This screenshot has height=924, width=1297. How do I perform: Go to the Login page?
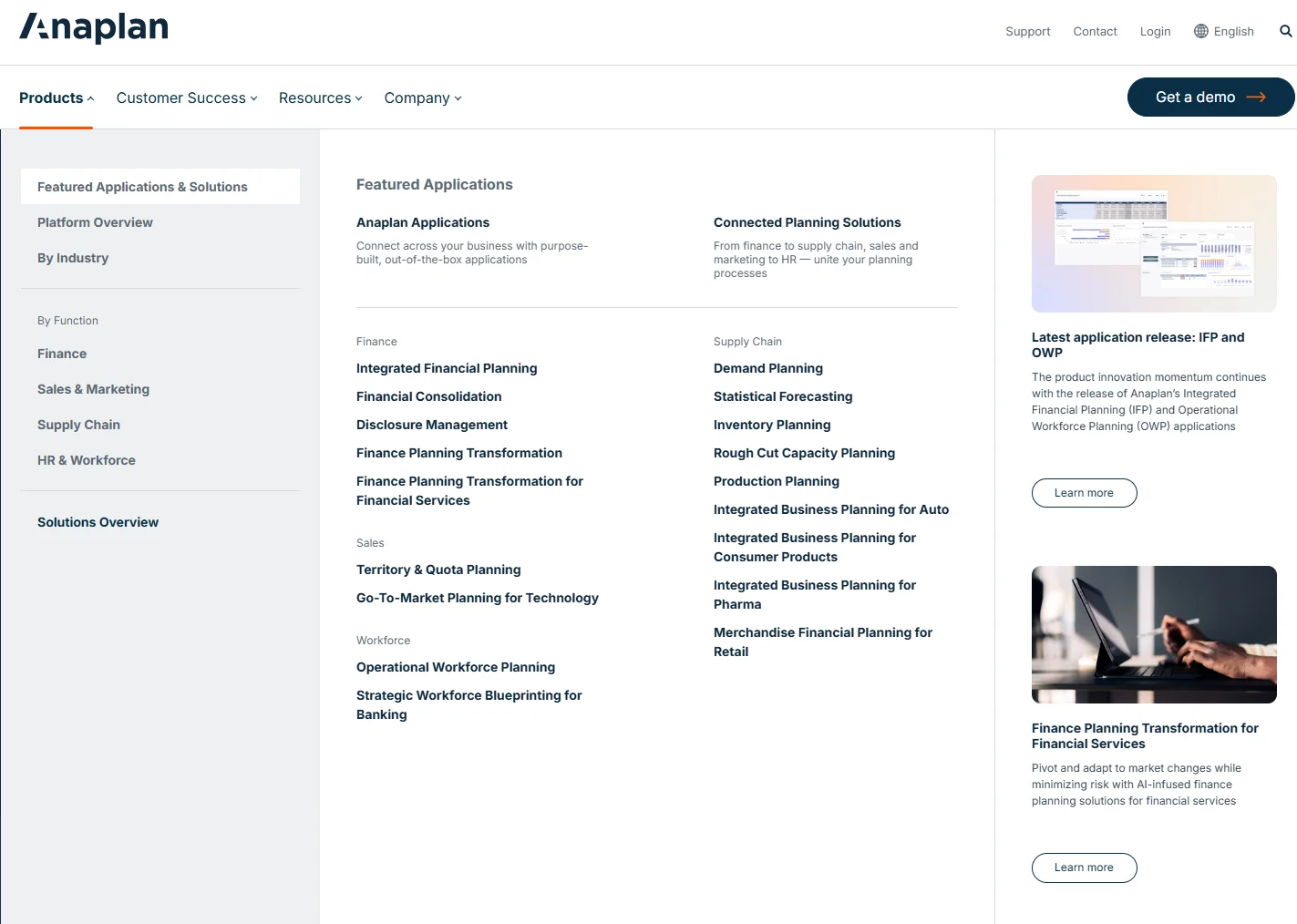(1155, 31)
